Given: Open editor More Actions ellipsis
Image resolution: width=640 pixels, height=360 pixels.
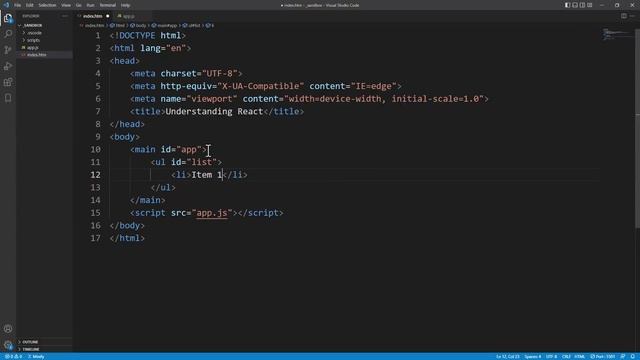Looking at the screenshot, I should click(x=632, y=16).
